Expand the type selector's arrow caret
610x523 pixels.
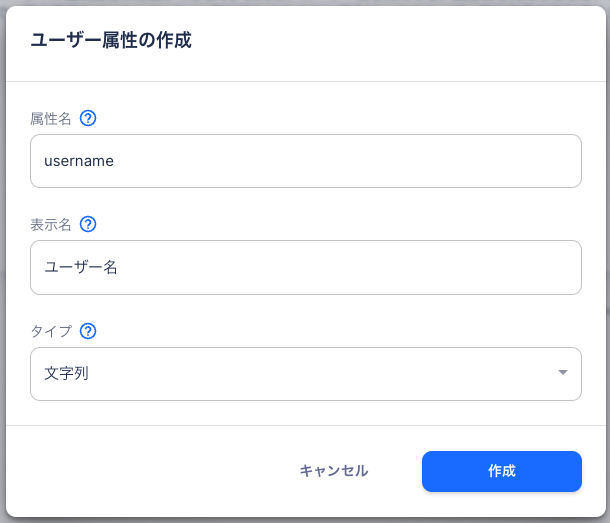(562, 374)
